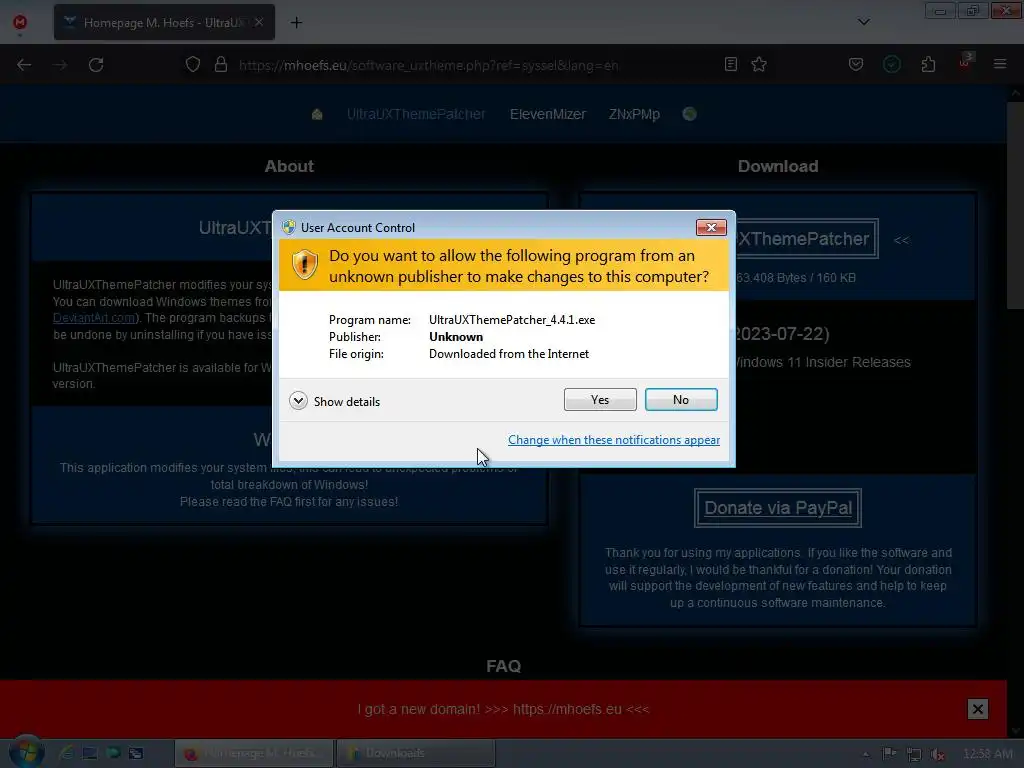Click program name 'UltraUXThemePatcher_4.4.1.exe' text
This screenshot has width=1024, height=768.
click(x=512, y=320)
